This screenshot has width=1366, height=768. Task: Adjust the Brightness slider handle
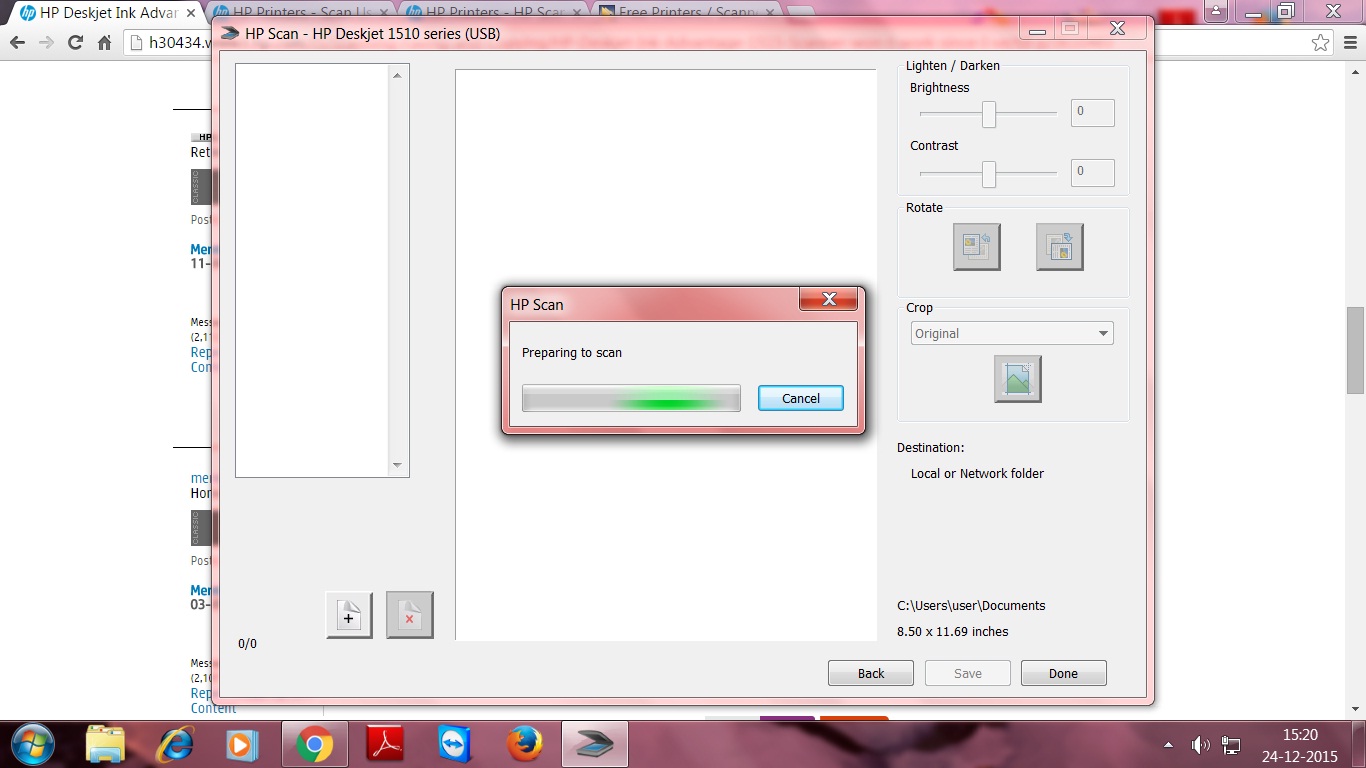[989, 114]
